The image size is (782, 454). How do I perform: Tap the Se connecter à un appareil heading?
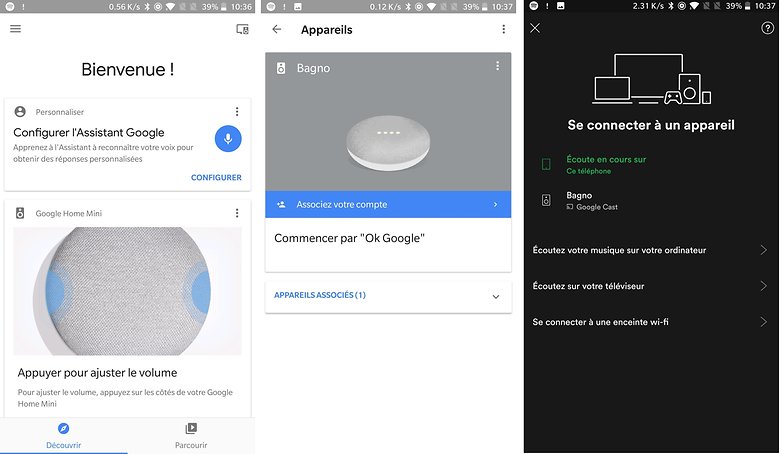tap(651, 125)
